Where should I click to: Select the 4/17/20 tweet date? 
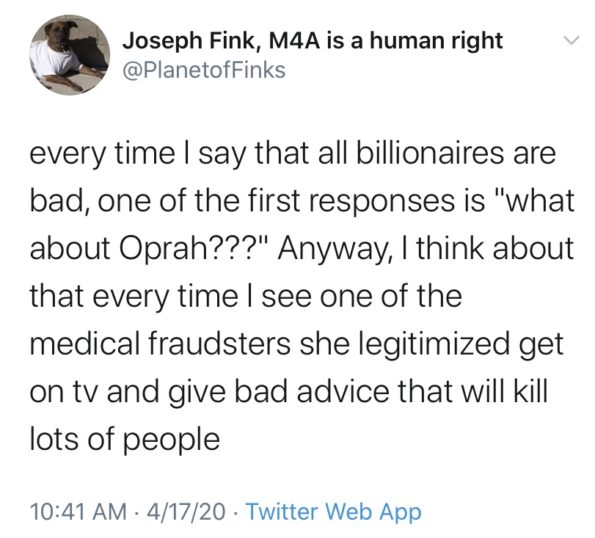187,511
